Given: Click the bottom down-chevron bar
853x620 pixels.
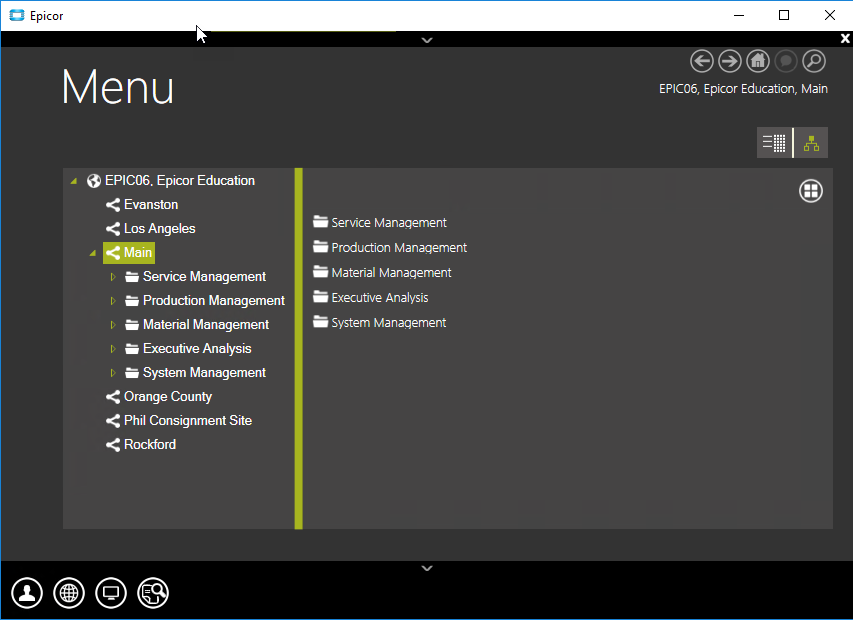Looking at the screenshot, I should pyautogui.click(x=427, y=568).
